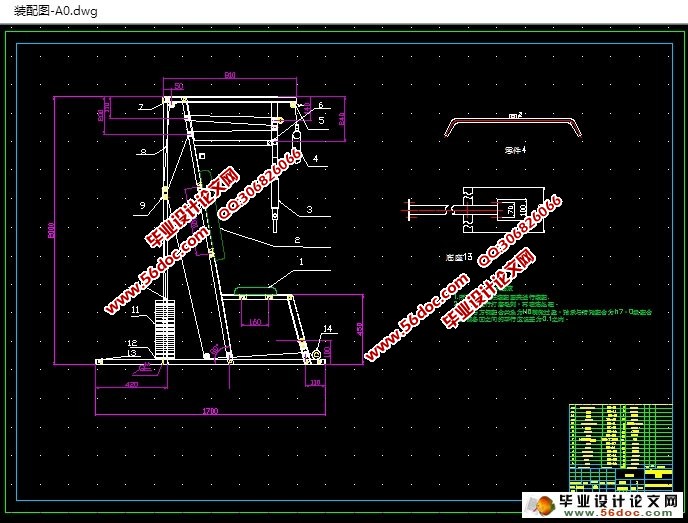Select part number 7 at top left

pos(141,106)
